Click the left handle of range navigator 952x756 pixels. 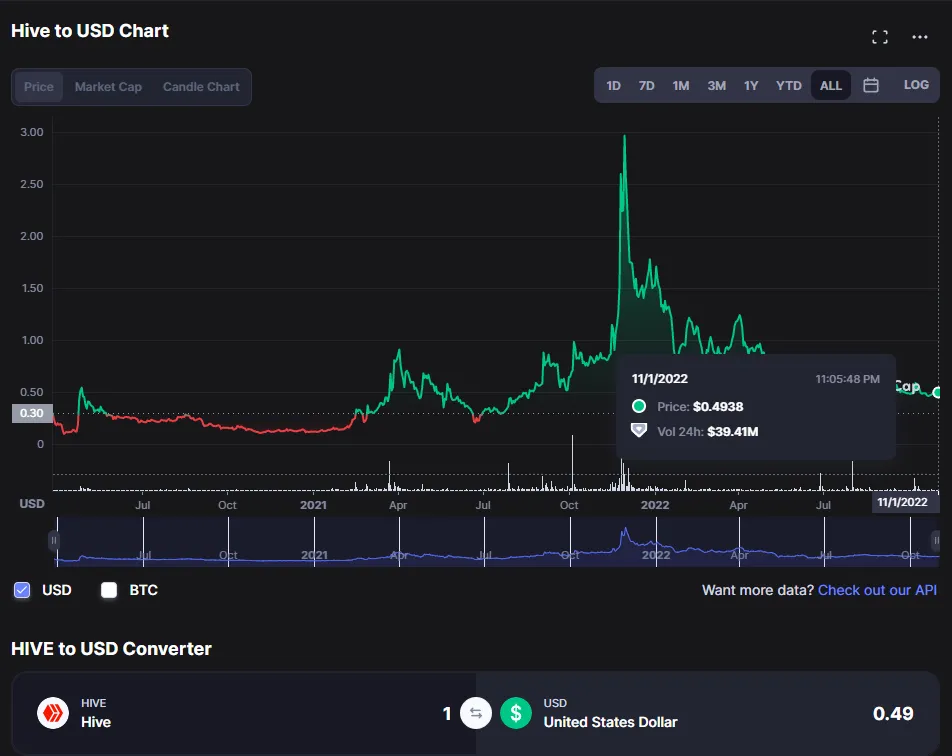pos(53,540)
